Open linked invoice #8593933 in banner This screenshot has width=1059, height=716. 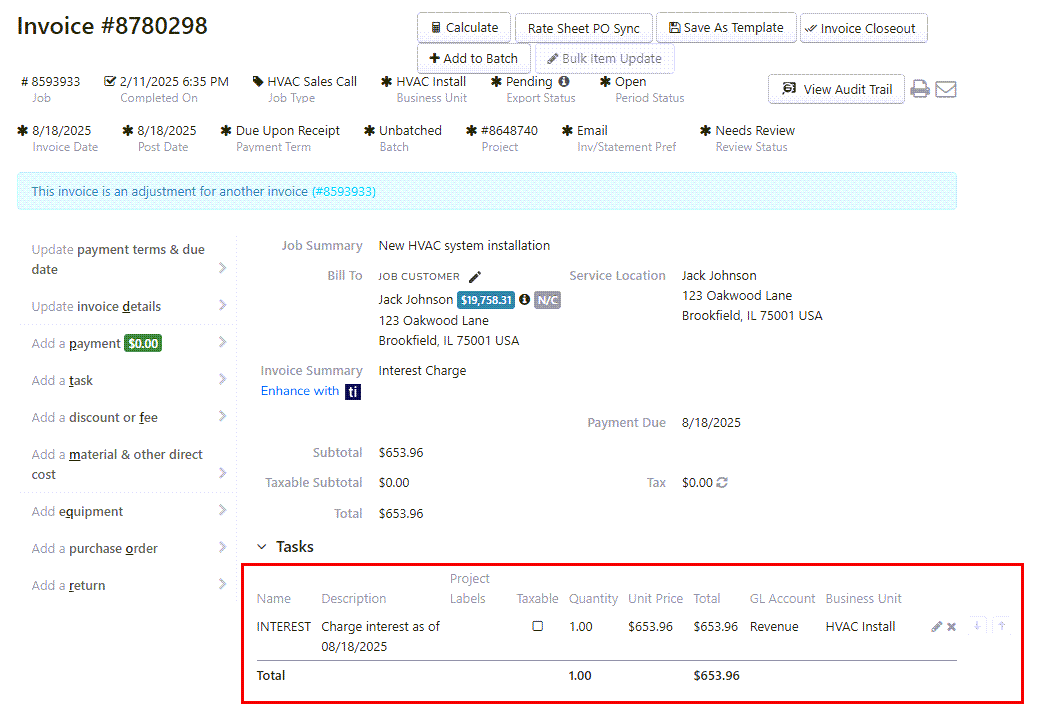coord(344,191)
